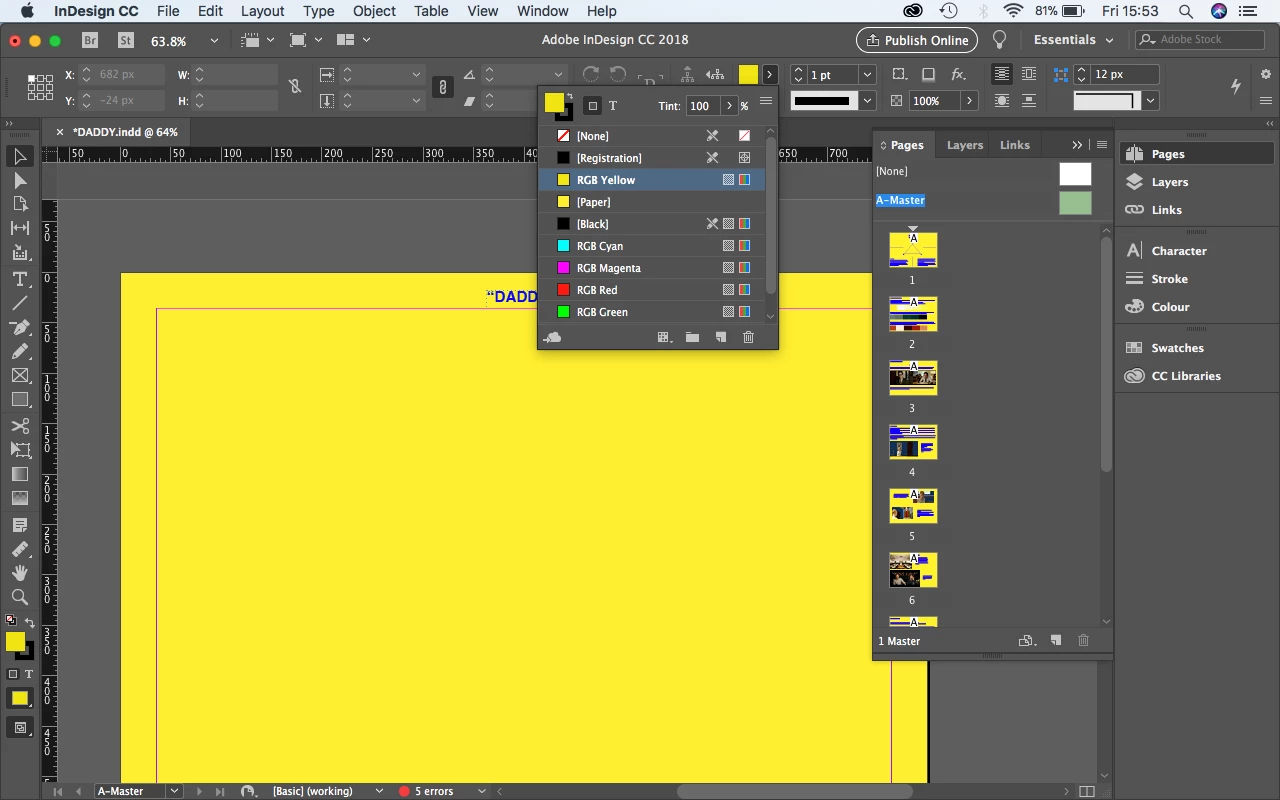
Task: Open the Layout menu
Action: point(263,11)
